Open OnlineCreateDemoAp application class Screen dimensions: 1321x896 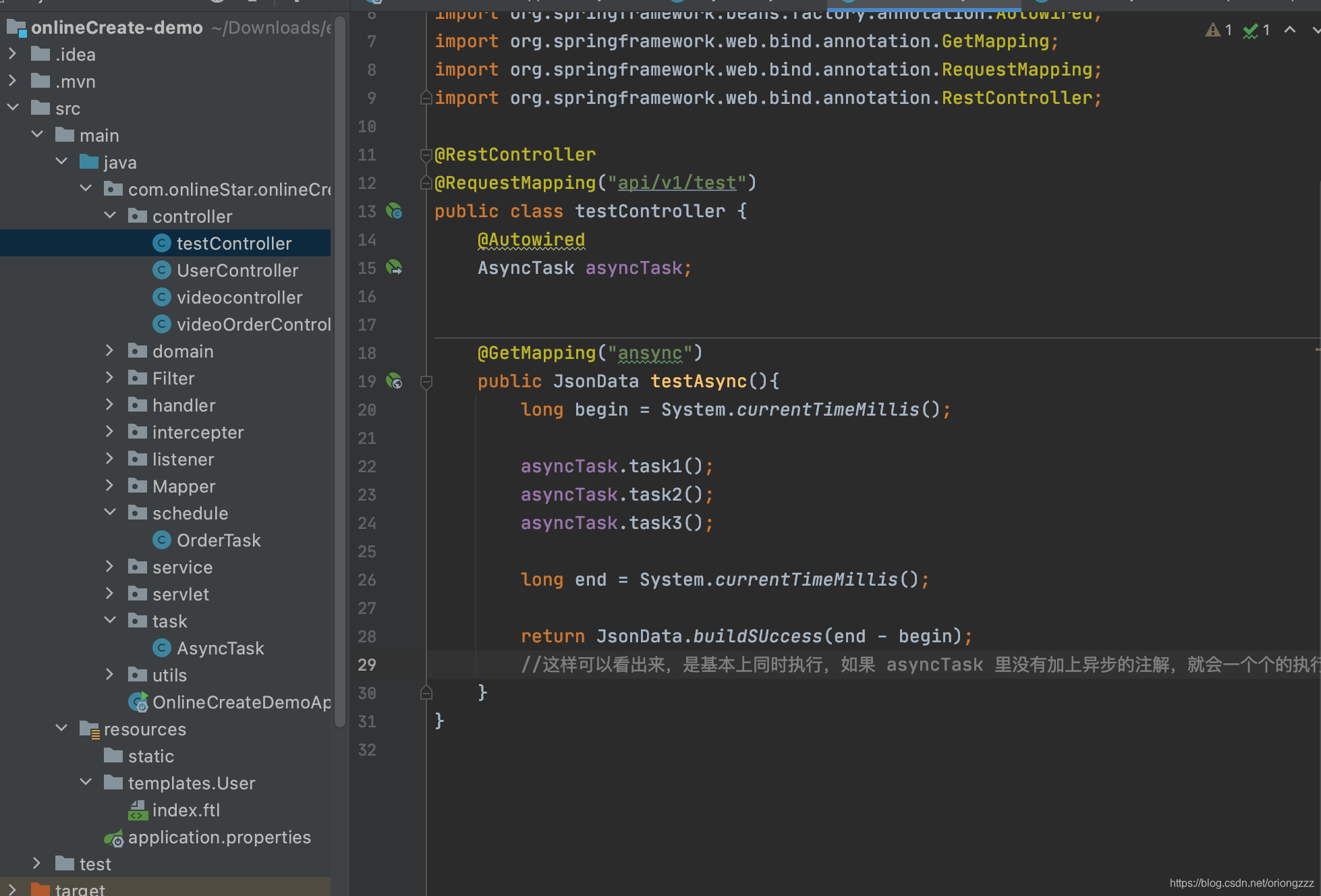click(x=242, y=702)
